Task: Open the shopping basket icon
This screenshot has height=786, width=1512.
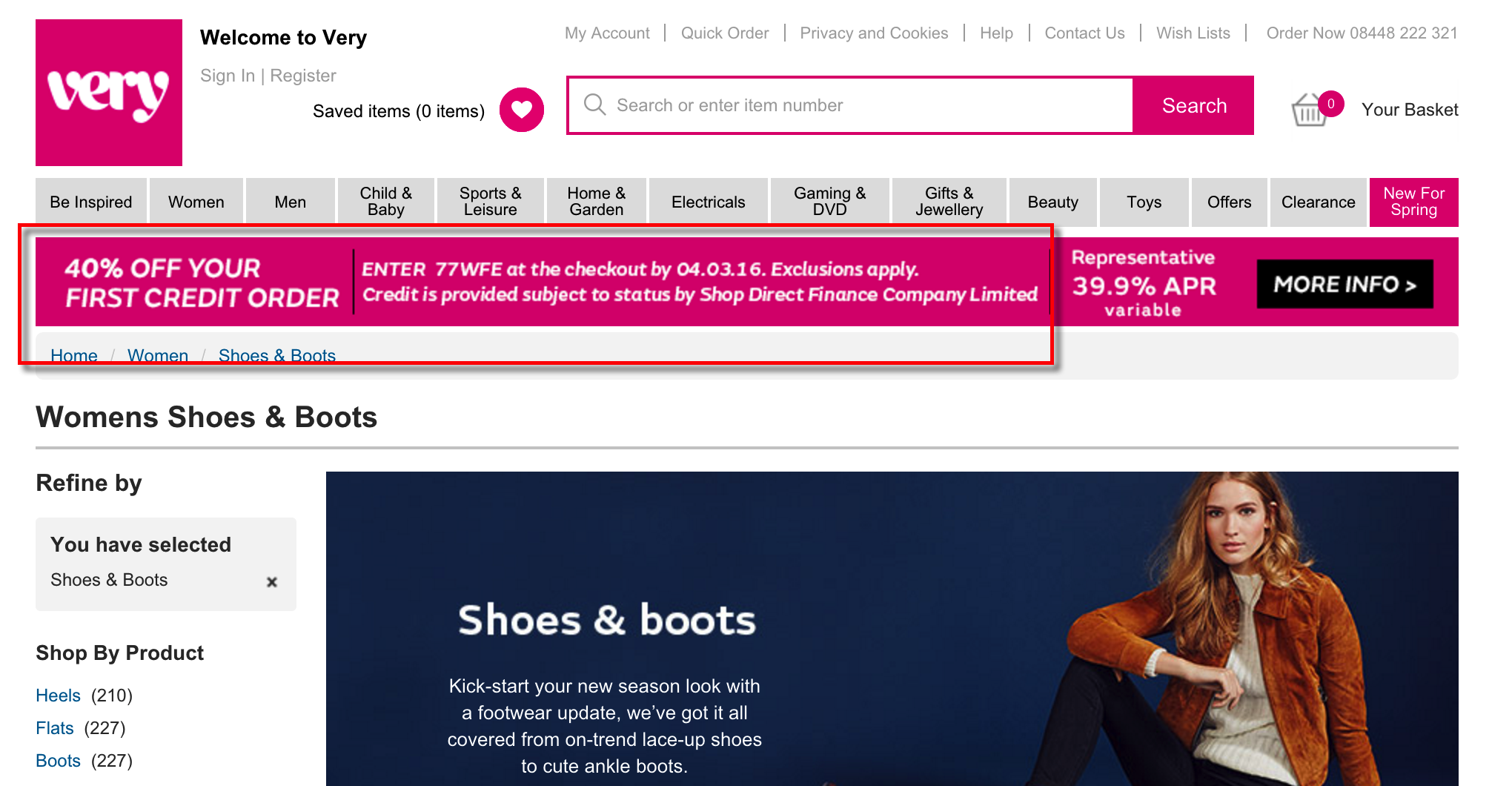Action: point(1309,110)
